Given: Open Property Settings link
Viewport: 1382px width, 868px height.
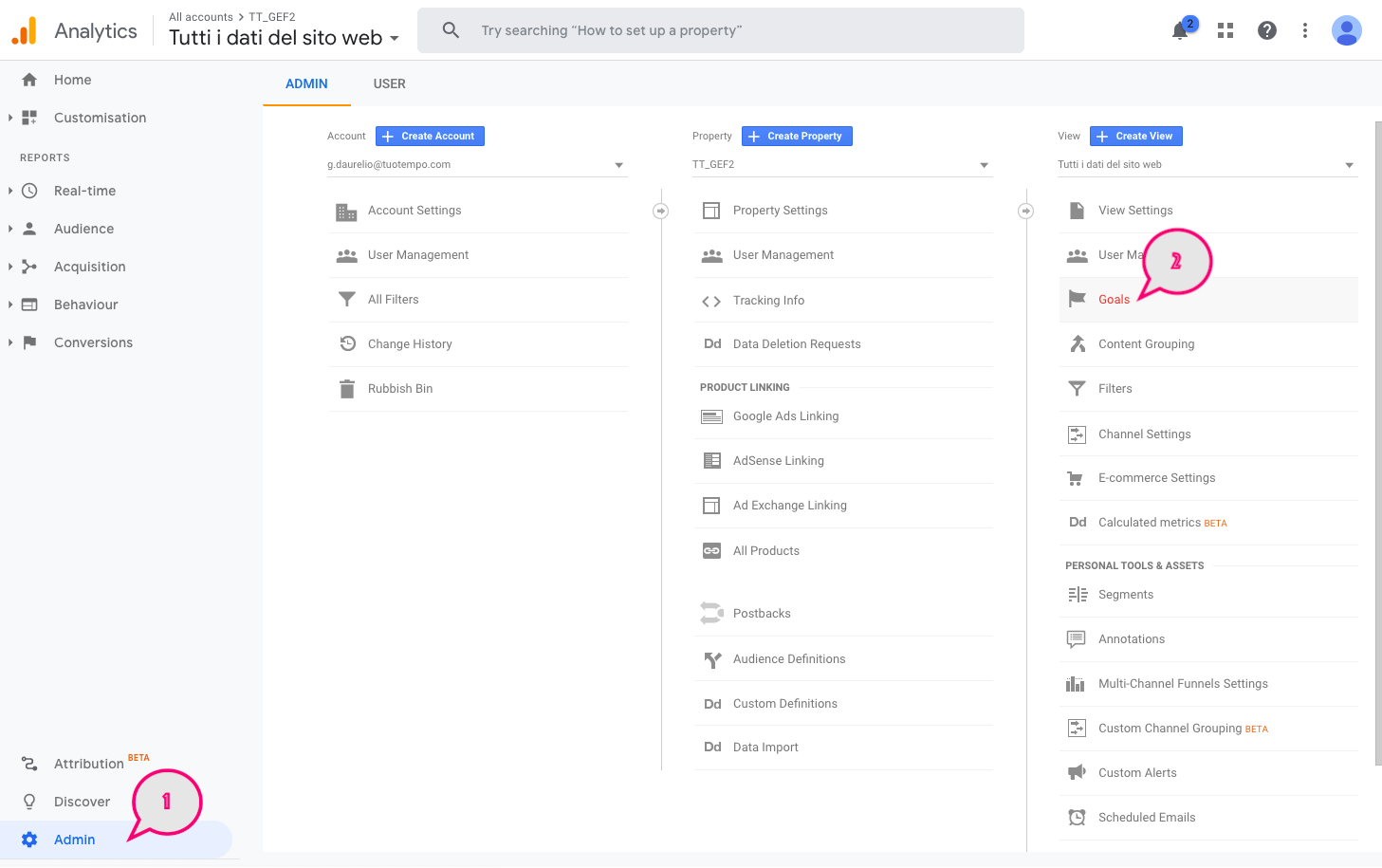Looking at the screenshot, I should click(x=780, y=211).
